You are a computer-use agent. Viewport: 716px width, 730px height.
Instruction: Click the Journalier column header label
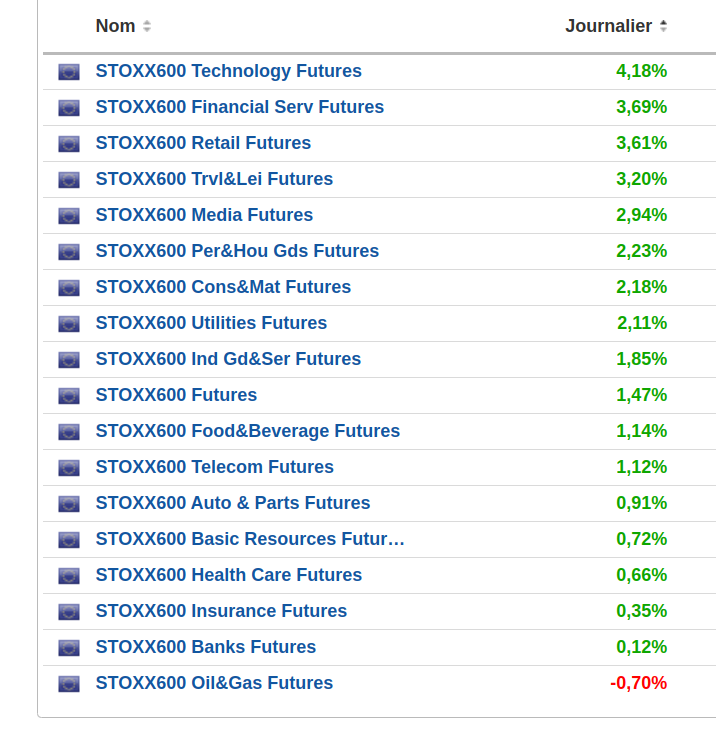608,27
